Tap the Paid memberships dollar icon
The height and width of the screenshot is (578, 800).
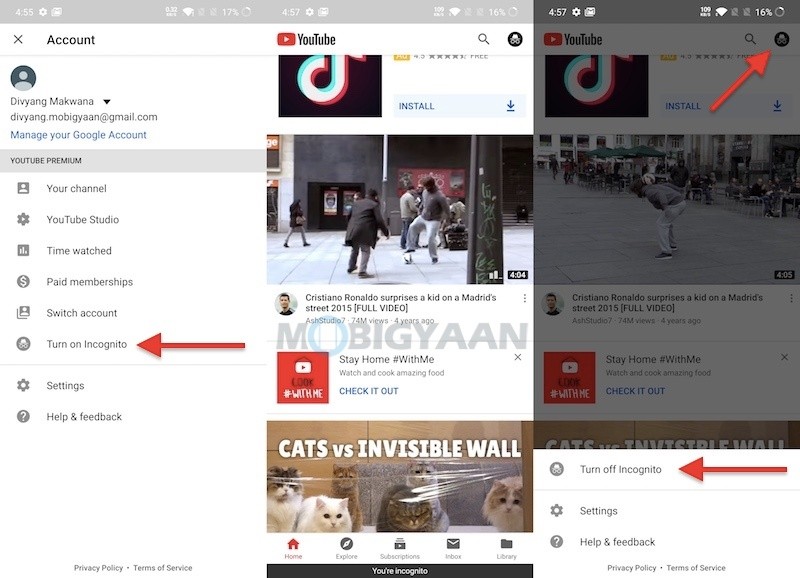tap(23, 282)
